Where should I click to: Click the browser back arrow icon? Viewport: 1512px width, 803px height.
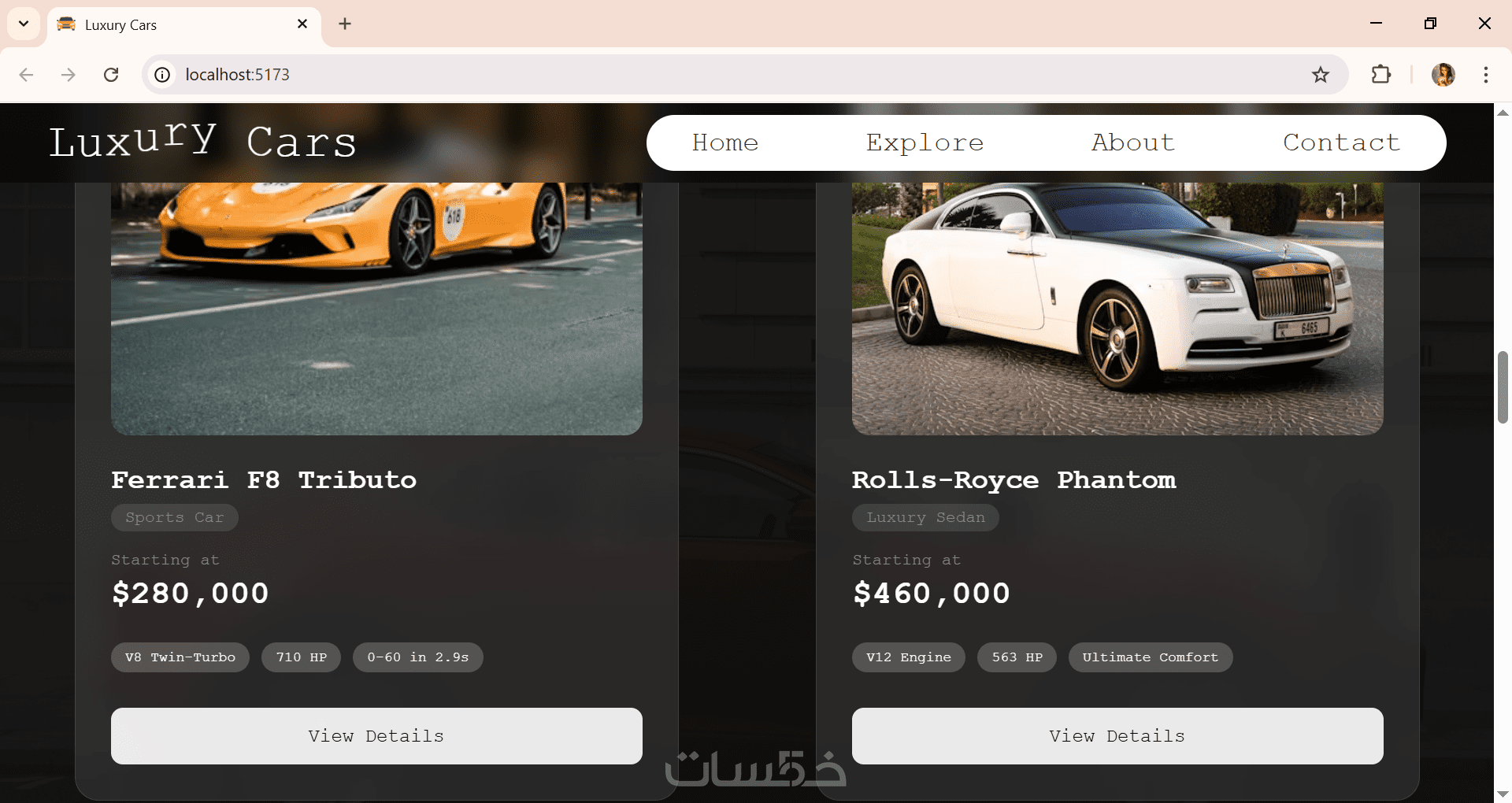click(26, 75)
